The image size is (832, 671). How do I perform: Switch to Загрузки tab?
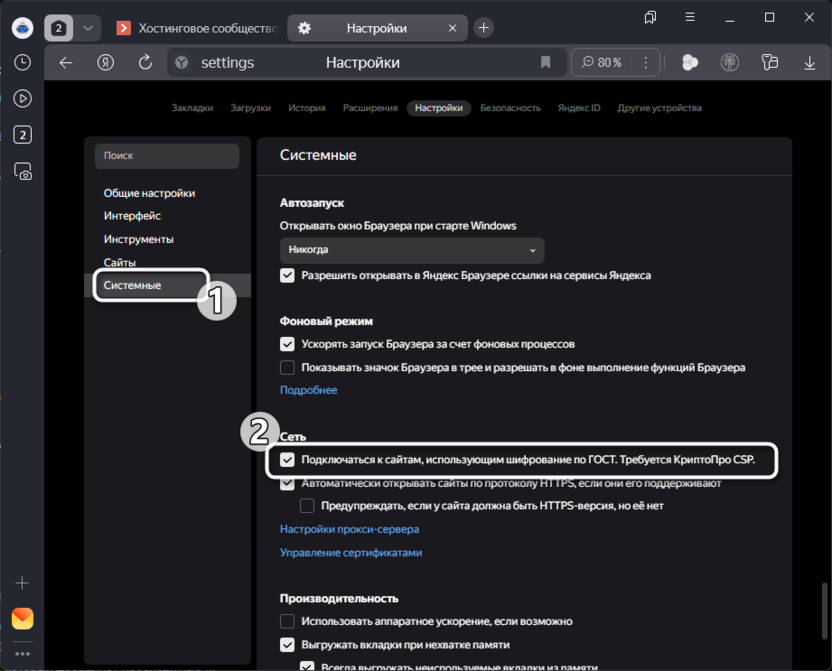(250, 108)
